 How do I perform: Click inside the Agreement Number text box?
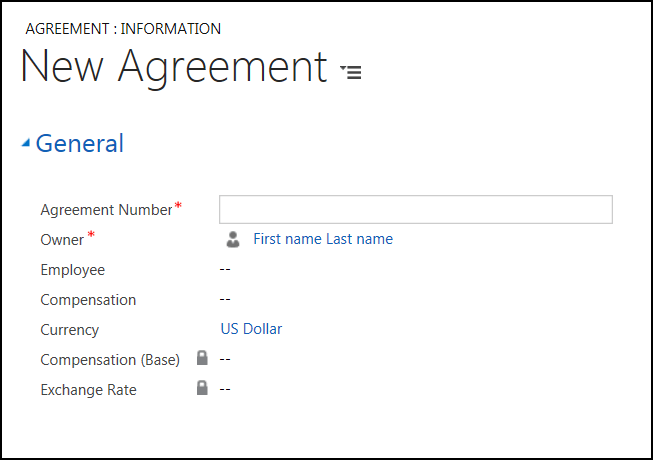pyautogui.click(x=415, y=209)
